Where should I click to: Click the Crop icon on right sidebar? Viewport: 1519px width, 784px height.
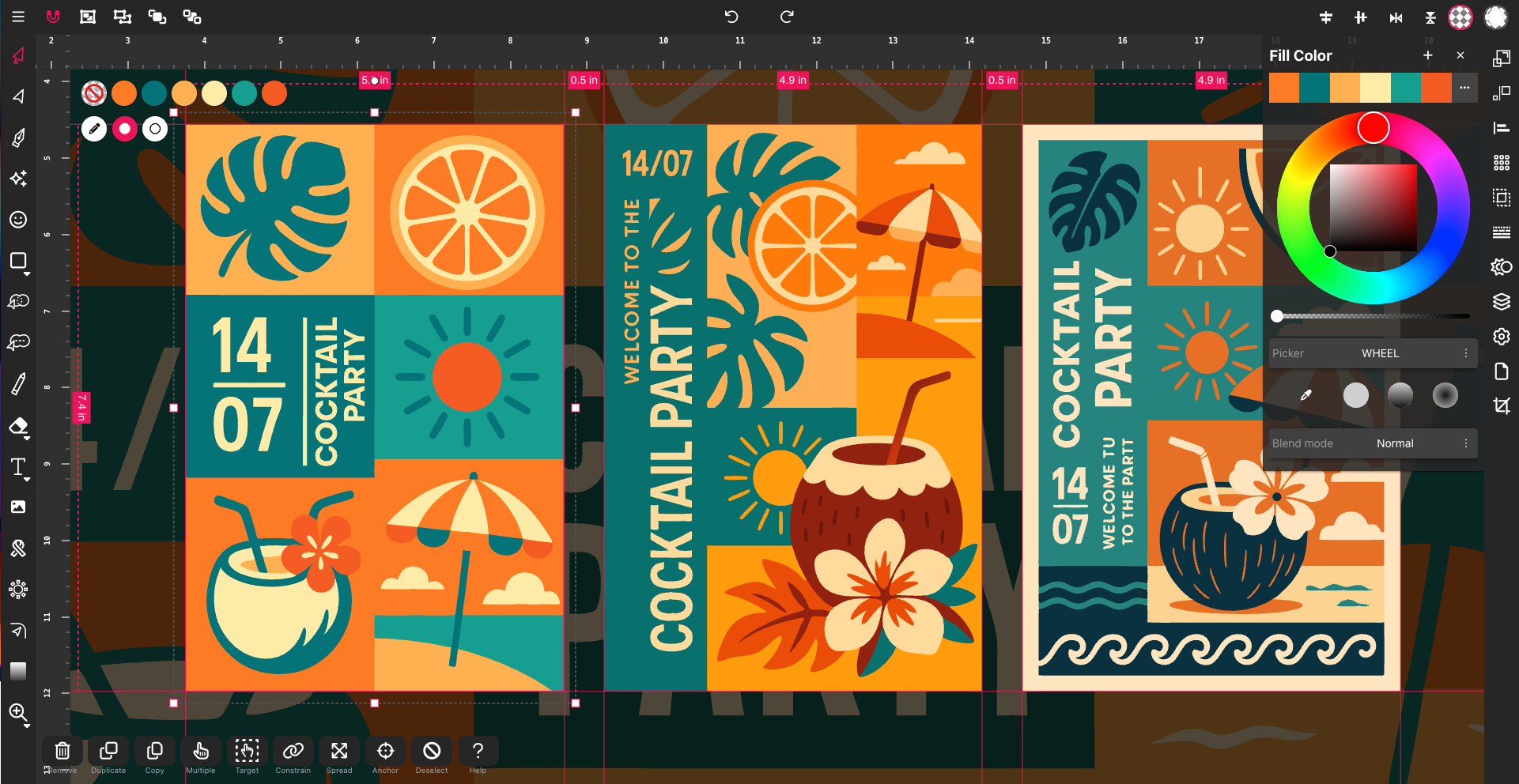point(1501,406)
